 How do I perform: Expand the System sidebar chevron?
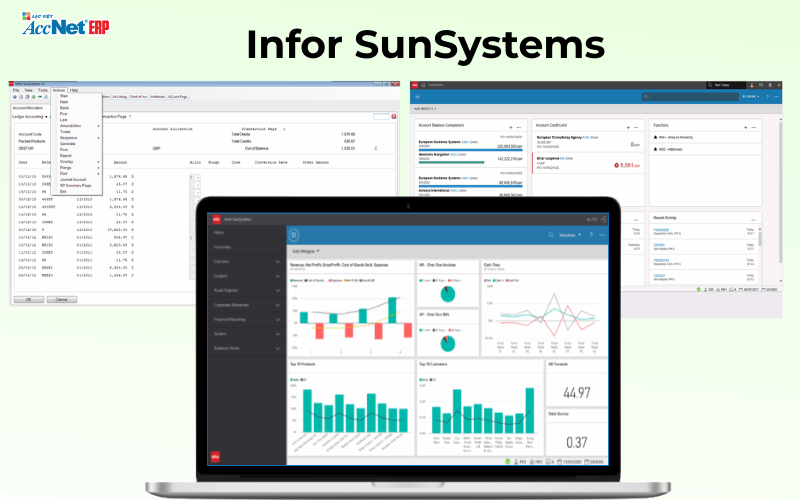(278, 334)
